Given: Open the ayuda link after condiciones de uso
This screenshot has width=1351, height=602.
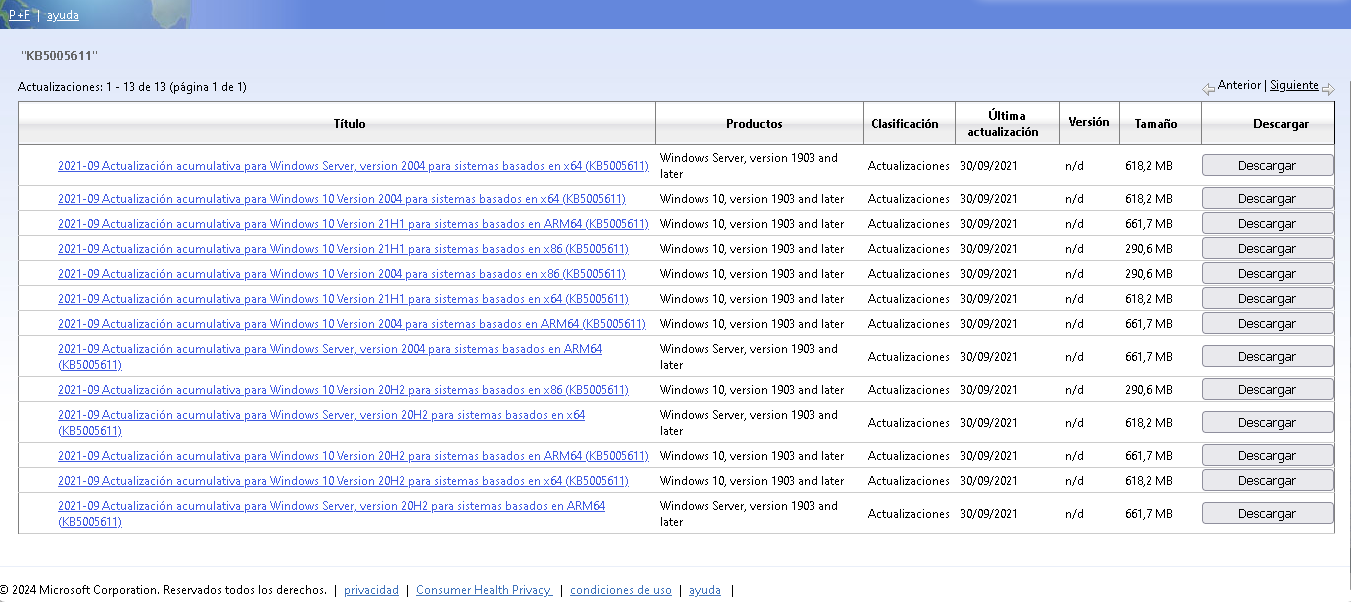Looking at the screenshot, I should [x=705, y=590].
